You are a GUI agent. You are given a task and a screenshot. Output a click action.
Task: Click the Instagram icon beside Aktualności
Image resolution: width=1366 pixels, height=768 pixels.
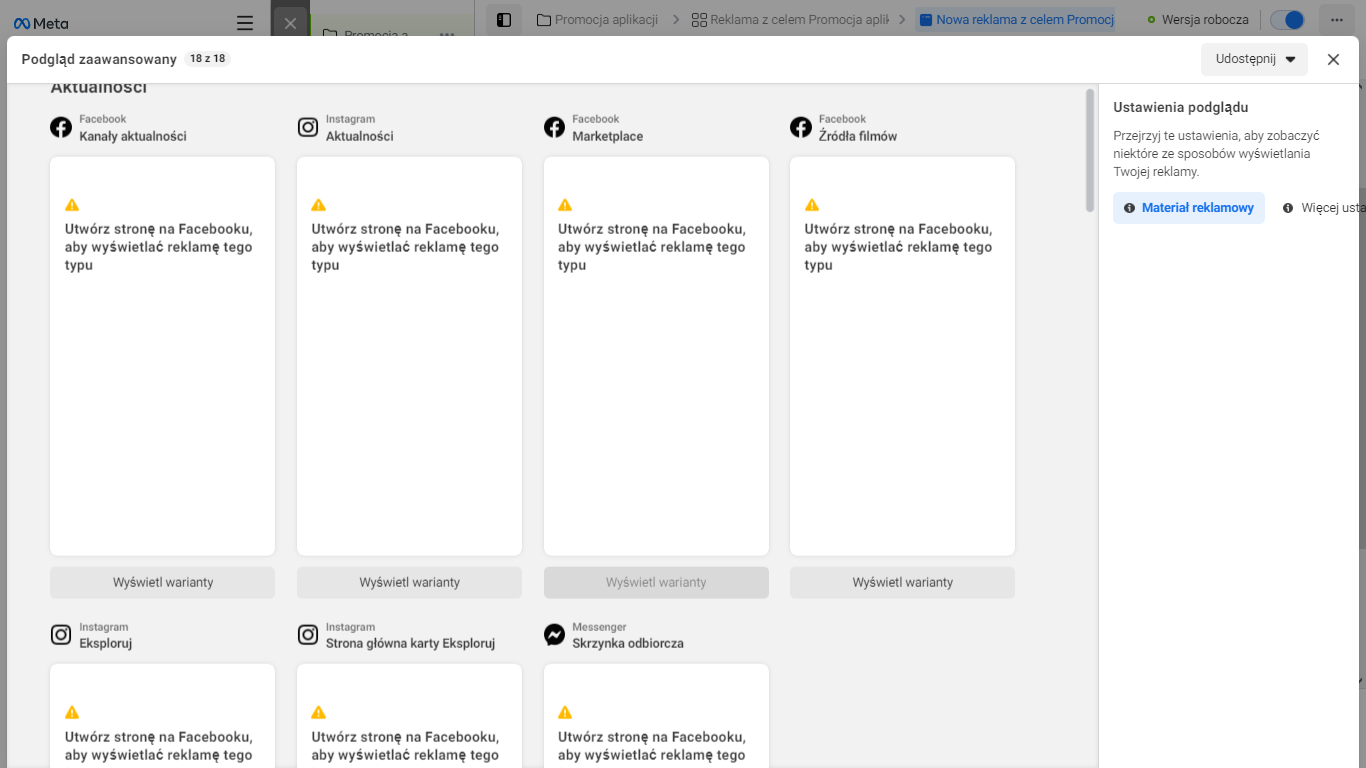click(x=308, y=127)
